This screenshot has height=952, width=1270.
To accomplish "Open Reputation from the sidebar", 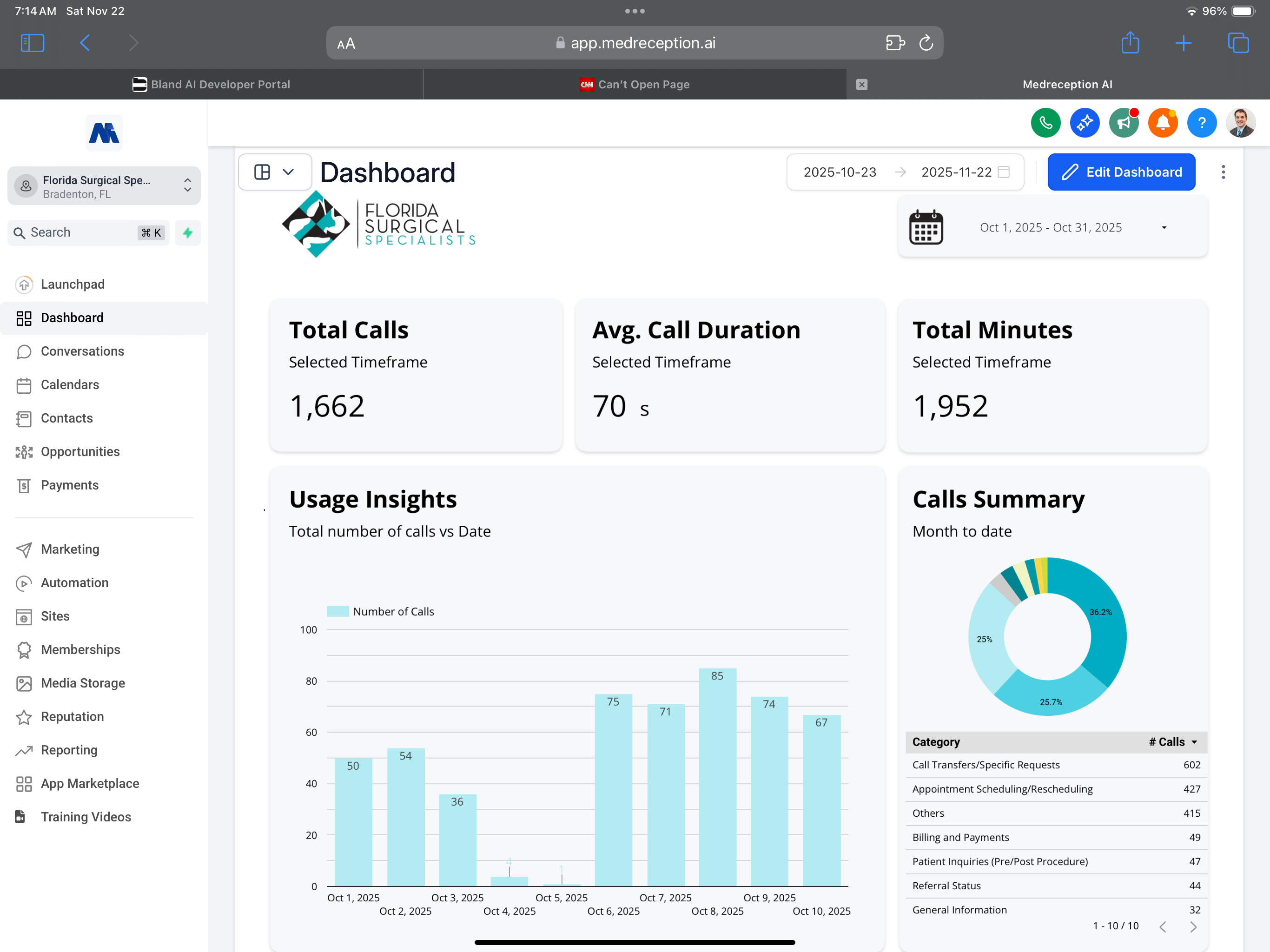I will (104, 717).
